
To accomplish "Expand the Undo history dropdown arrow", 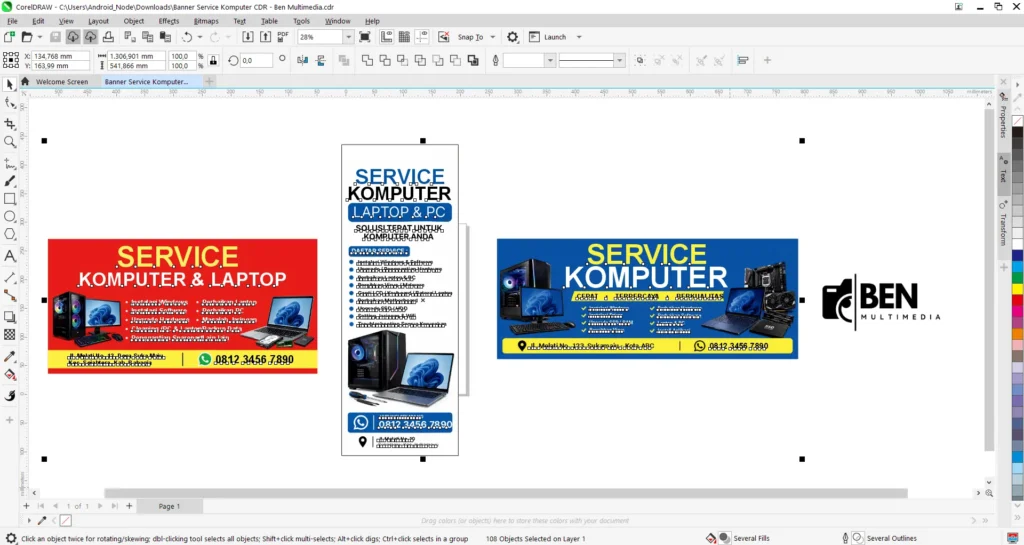I will click(x=200, y=37).
